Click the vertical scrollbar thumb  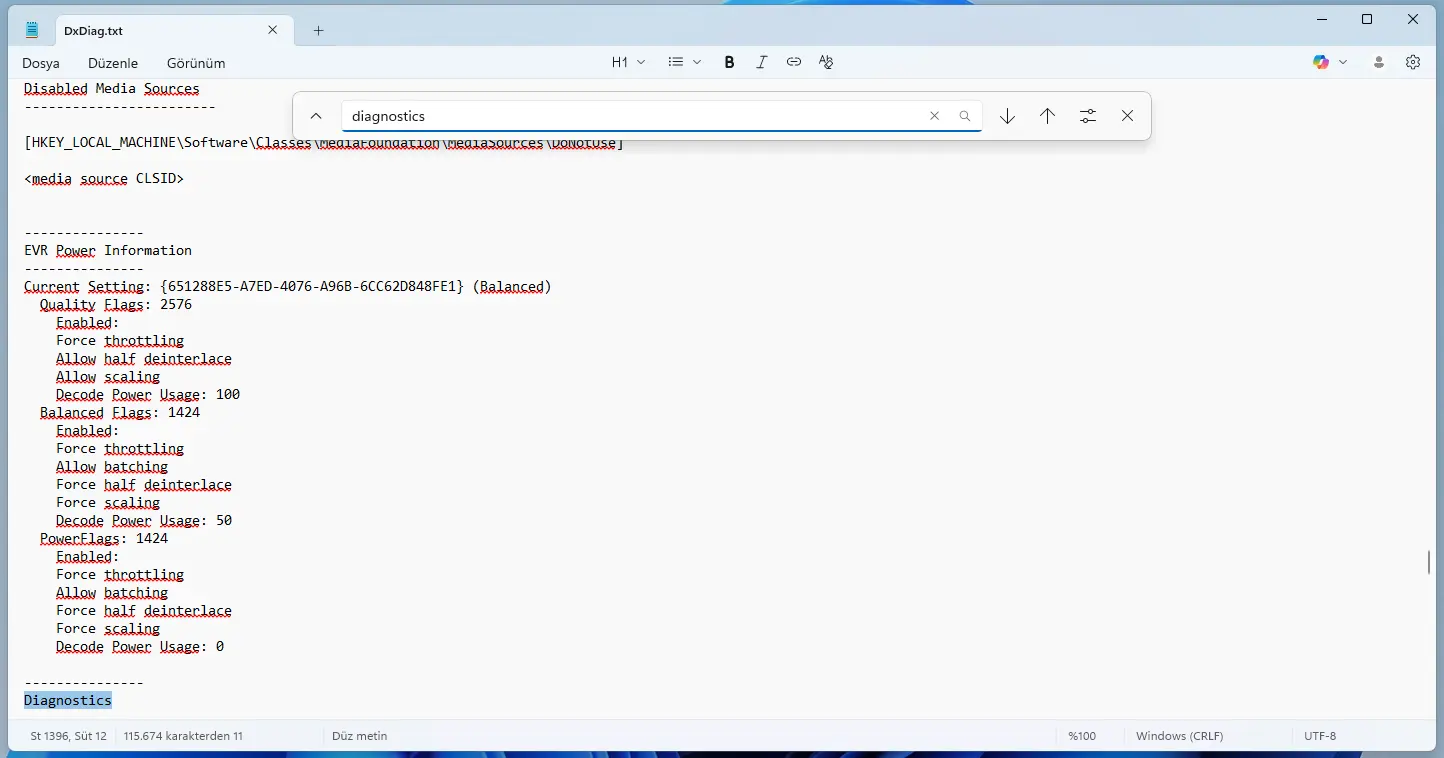pyautogui.click(x=1429, y=562)
